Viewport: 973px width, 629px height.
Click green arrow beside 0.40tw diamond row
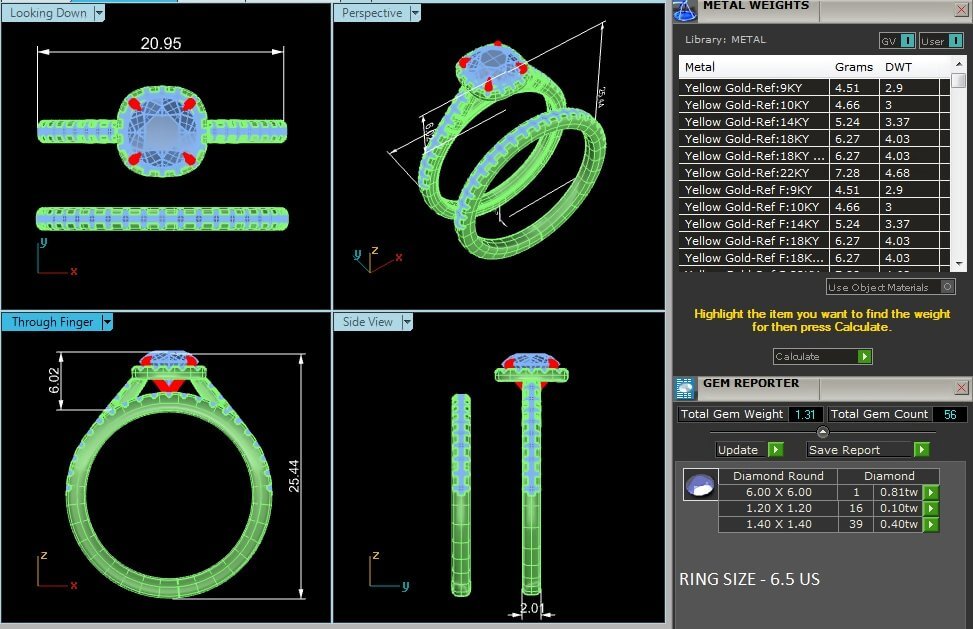pos(931,524)
